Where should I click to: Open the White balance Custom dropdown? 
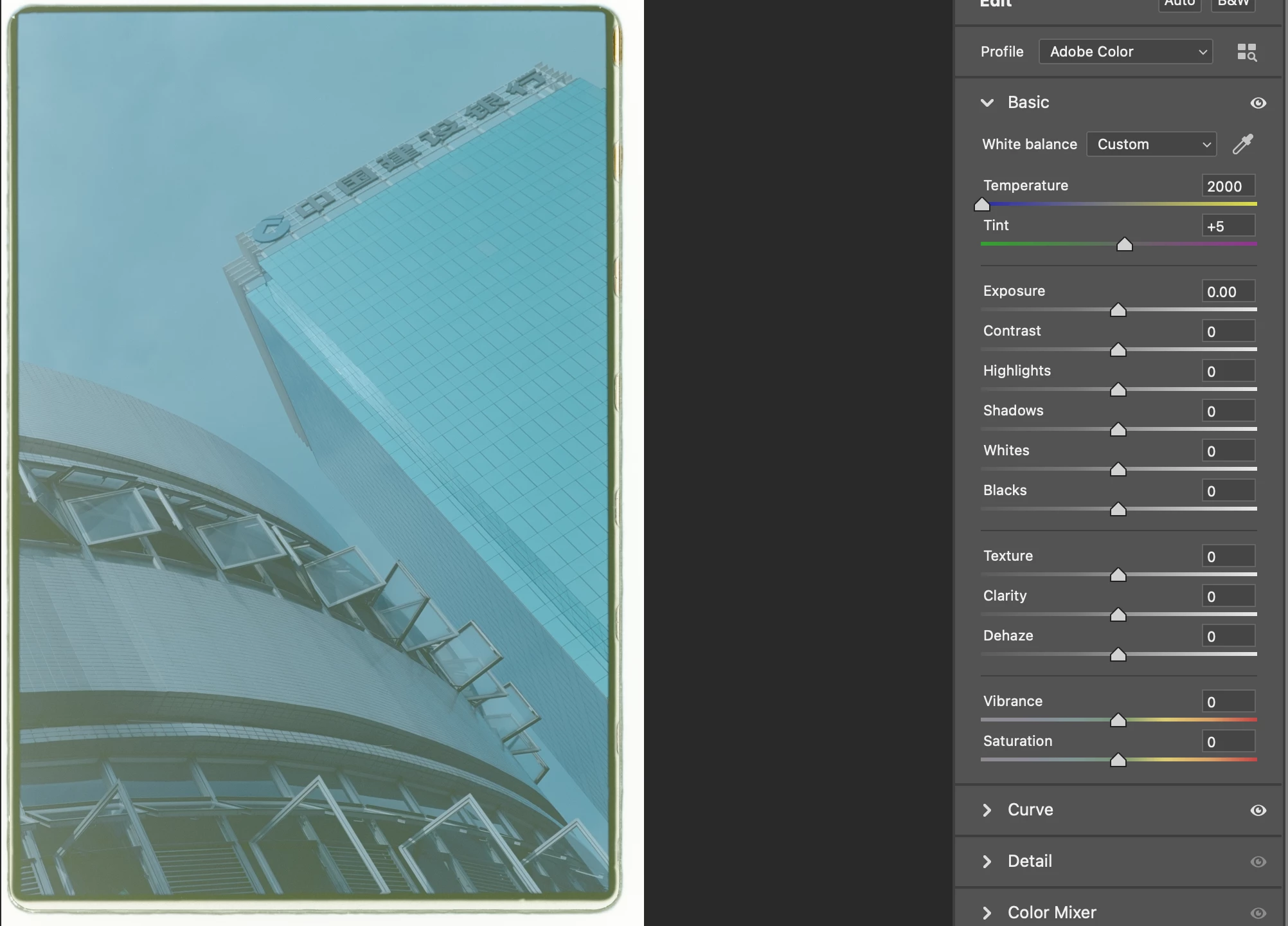(1151, 145)
